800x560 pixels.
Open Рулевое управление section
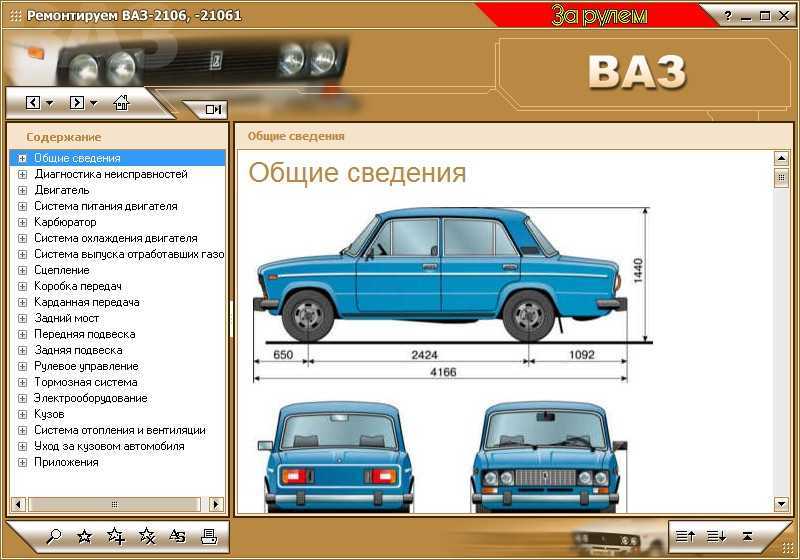click(x=86, y=366)
